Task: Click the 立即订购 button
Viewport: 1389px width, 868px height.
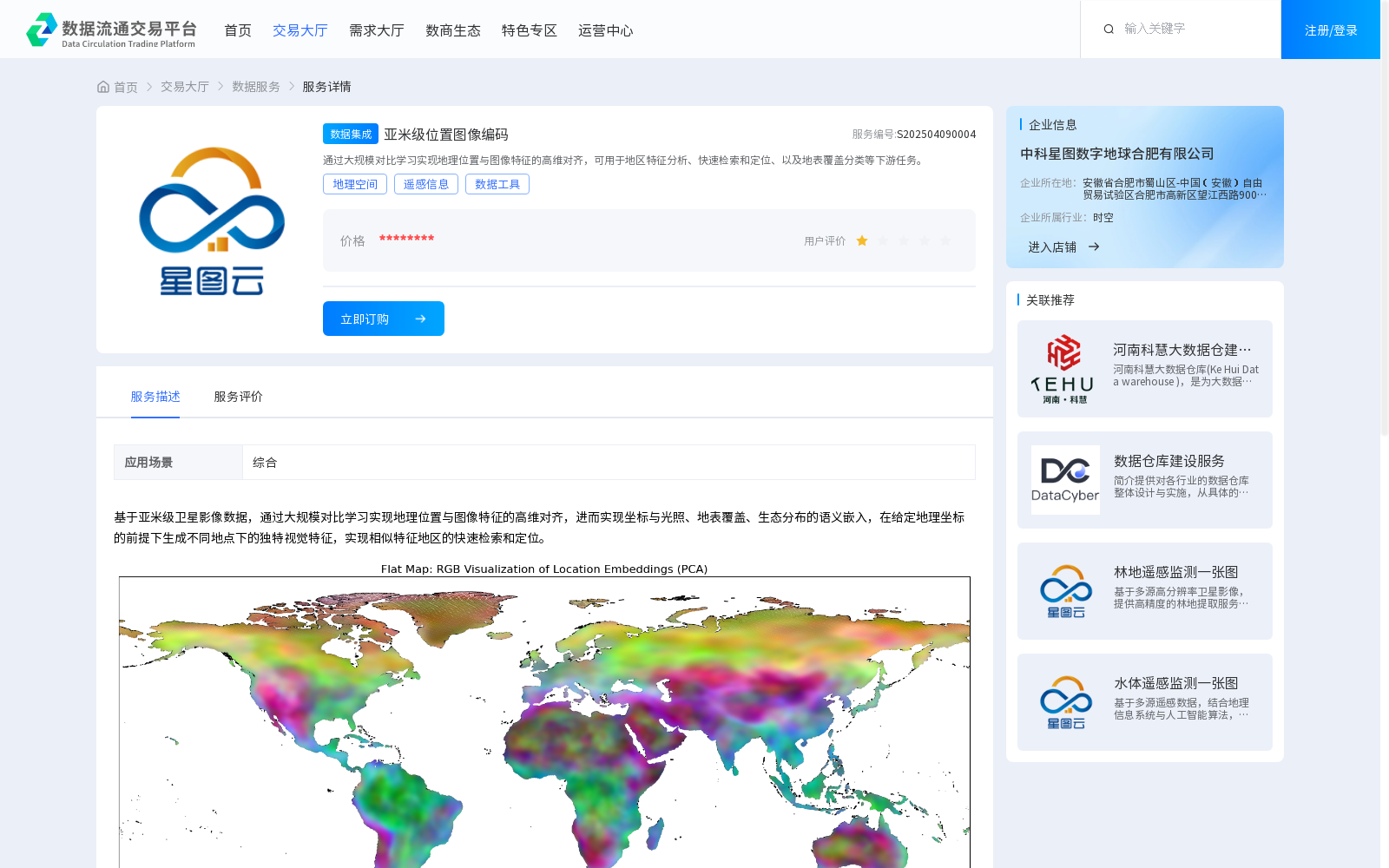Action: (384, 319)
